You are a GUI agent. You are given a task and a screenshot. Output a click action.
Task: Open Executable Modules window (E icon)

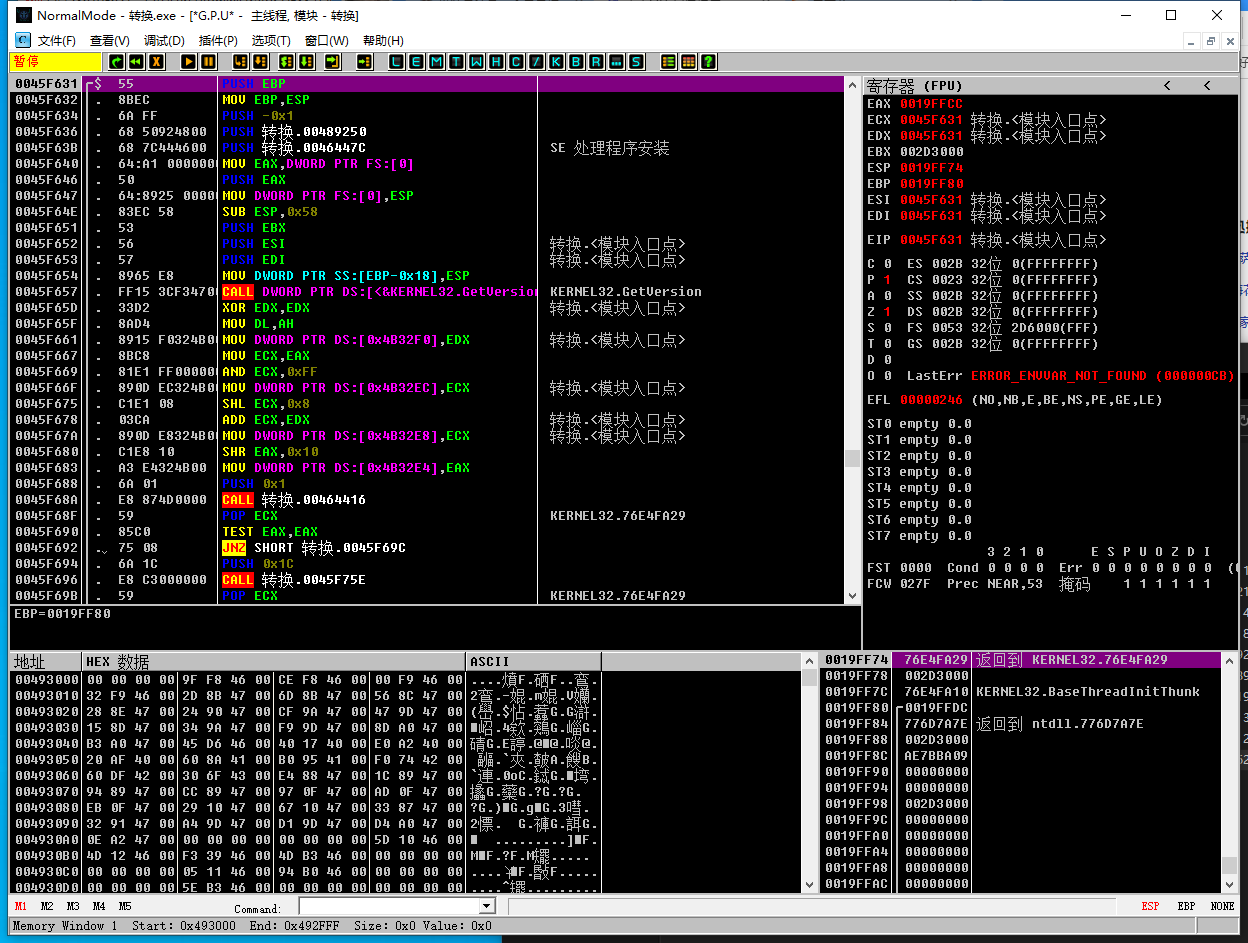pyautogui.click(x=416, y=62)
